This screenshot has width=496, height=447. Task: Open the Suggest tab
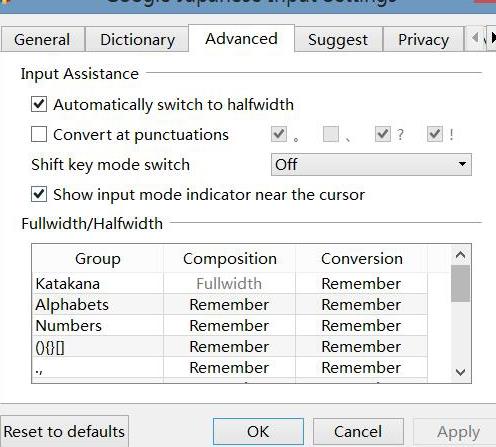tap(338, 40)
